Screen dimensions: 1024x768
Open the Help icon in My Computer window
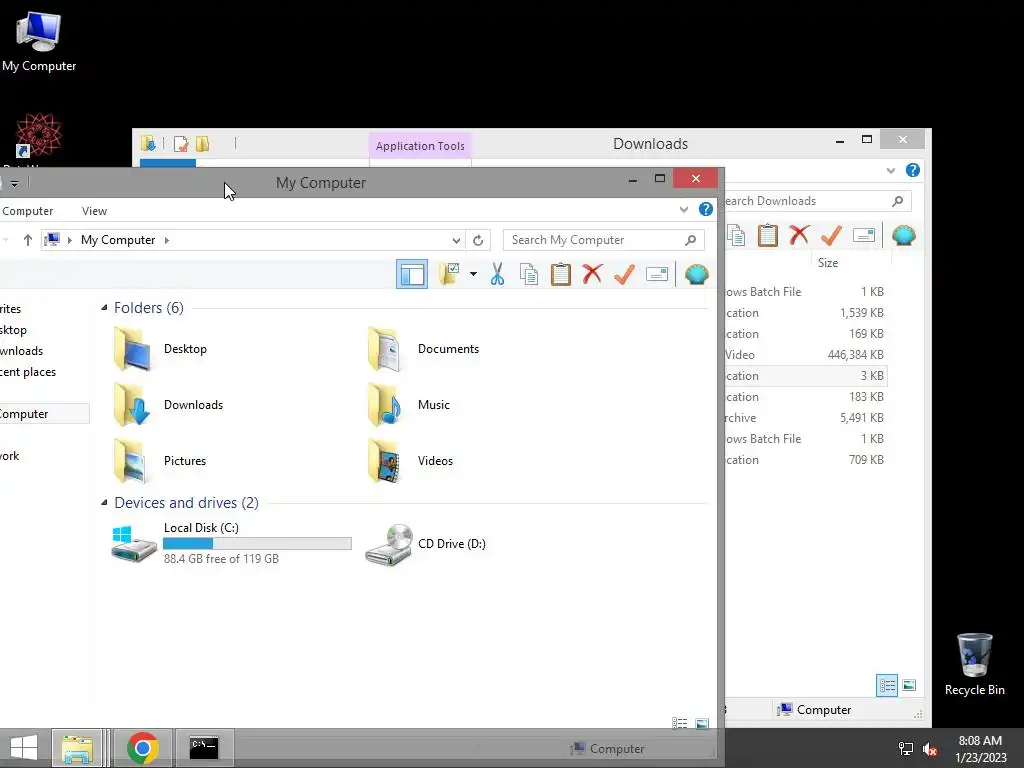(x=706, y=209)
